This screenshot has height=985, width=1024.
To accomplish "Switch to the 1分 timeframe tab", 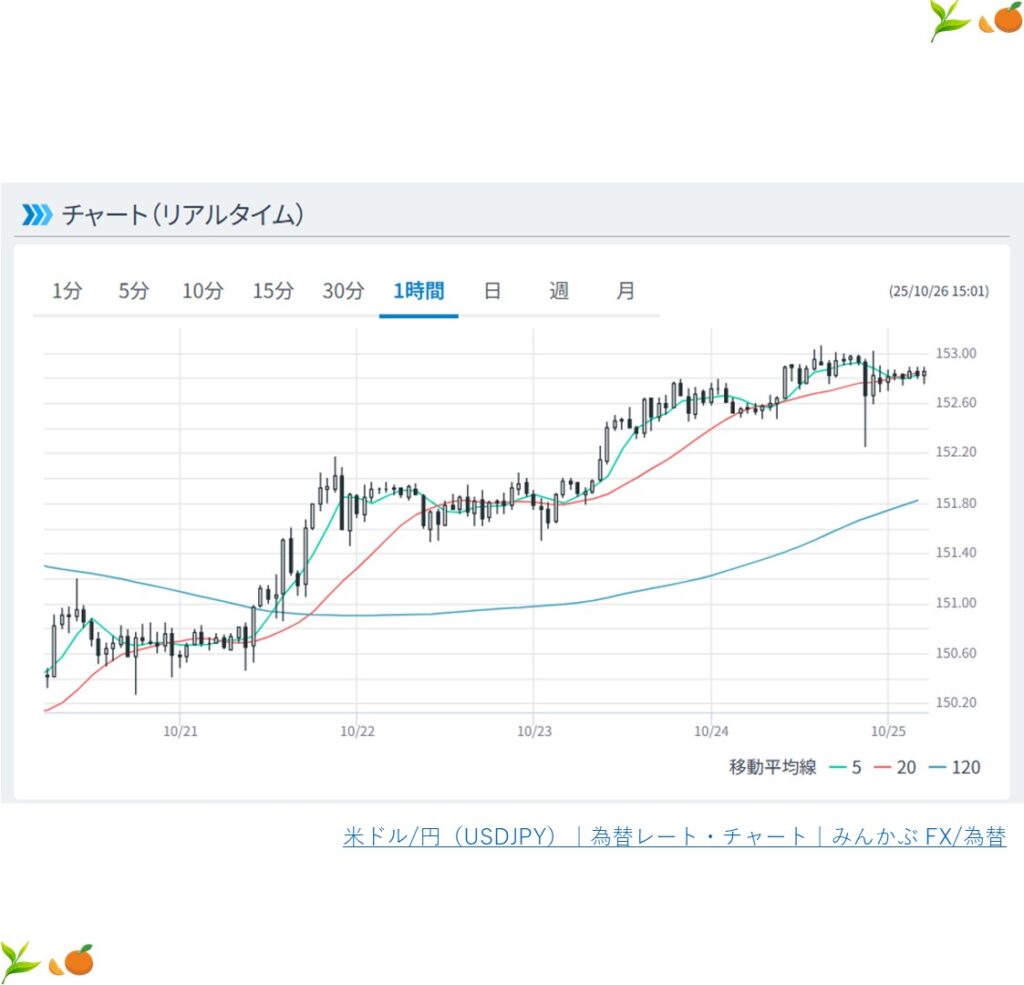I will point(67,291).
